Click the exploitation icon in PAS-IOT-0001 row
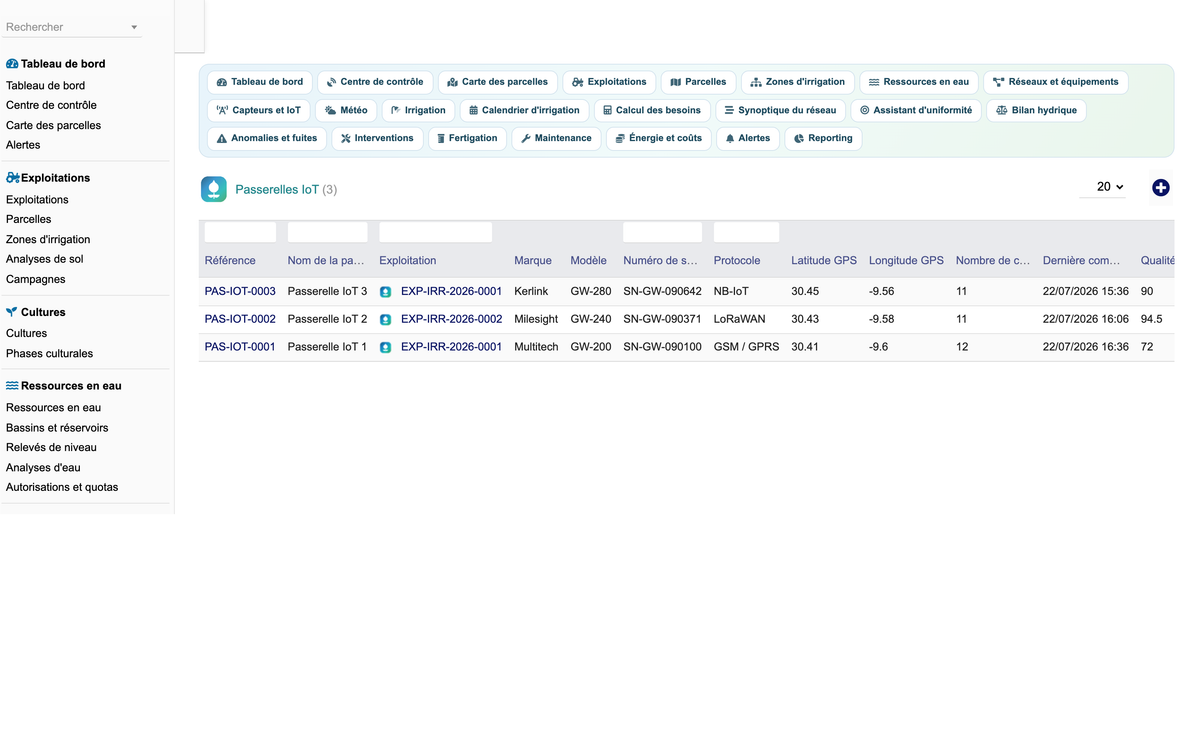Image resolution: width=1200 pixels, height=743 pixels. click(386, 348)
